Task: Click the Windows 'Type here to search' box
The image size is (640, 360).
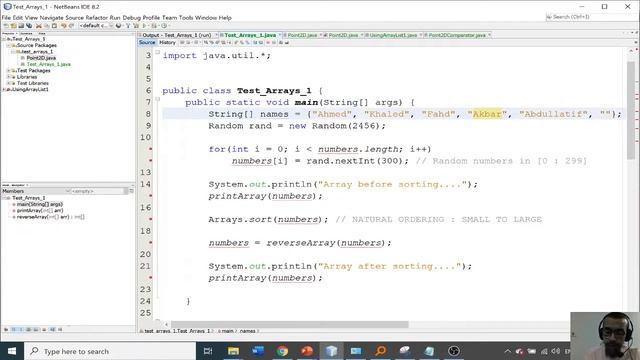Action: pyautogui.click(x=110, y=351)
